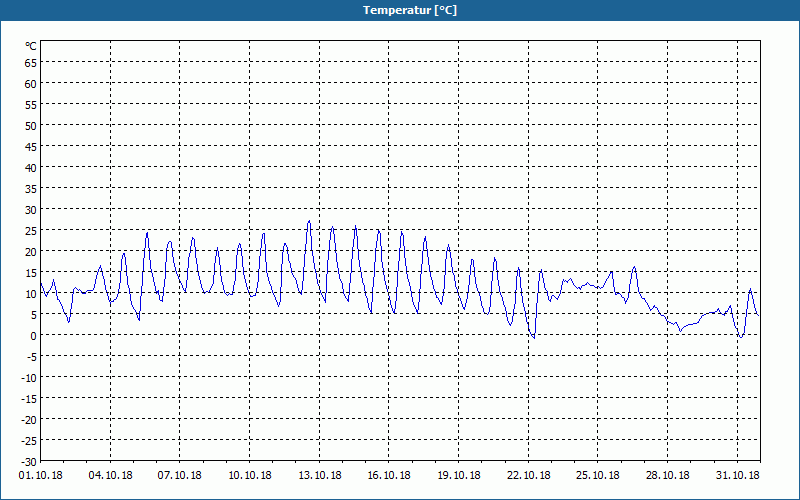Click the °C unit label on the axis

31,46
